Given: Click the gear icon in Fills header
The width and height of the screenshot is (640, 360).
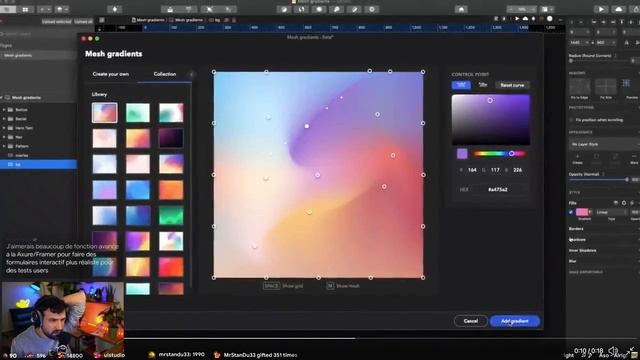Looking at the screenshot, I should coord(624,203).
